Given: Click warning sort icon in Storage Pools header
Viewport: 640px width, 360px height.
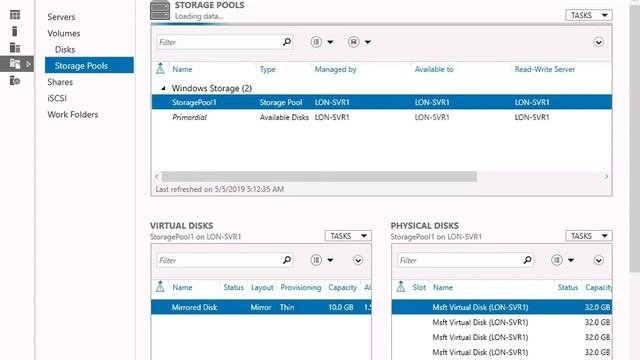Looking at the screenshot, I should [160, 69].
